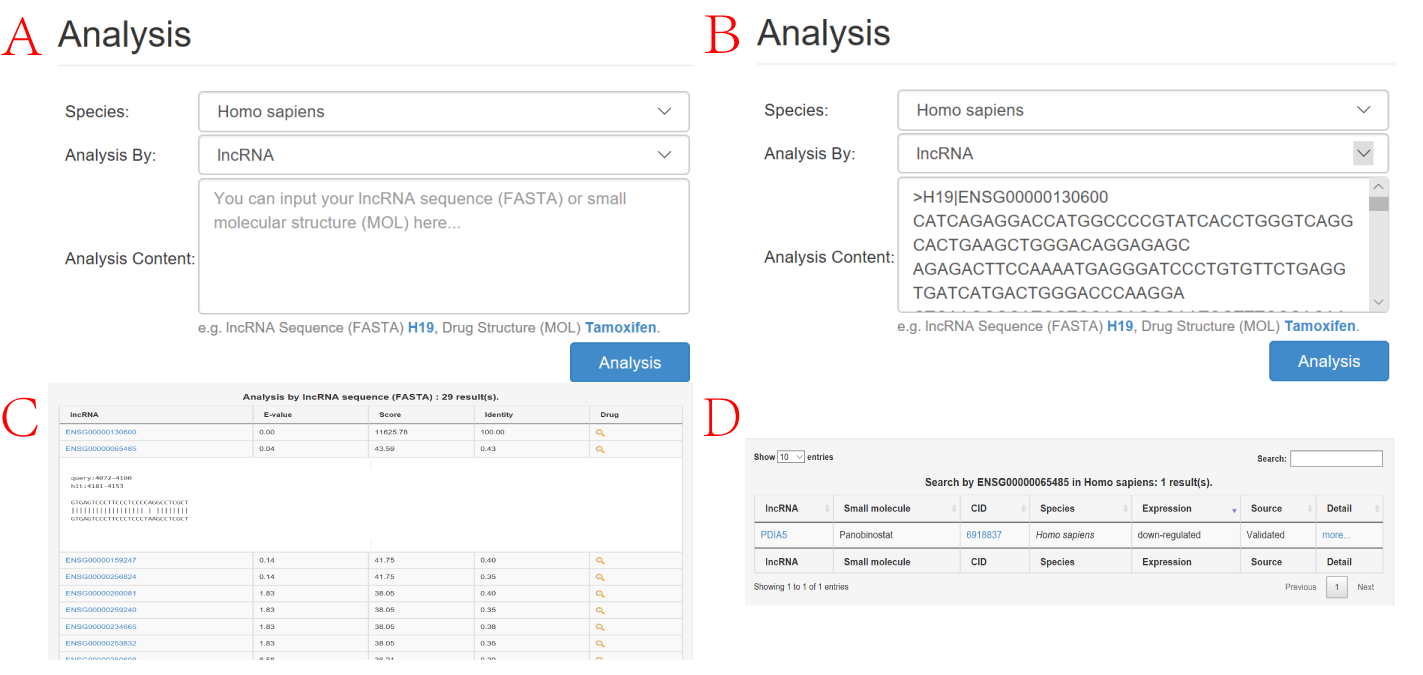
Task: Open Show entries count dropdown
Action: click(x=791, y=457)
